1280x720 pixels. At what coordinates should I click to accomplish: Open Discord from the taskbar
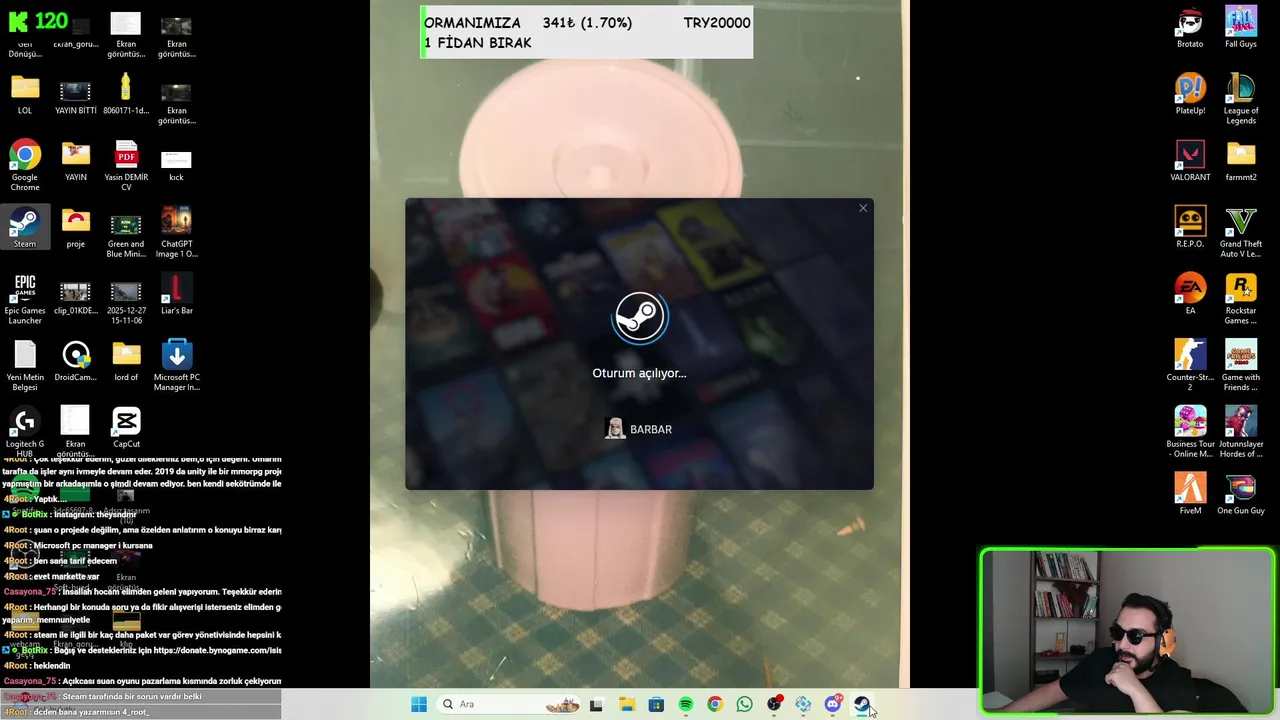point(832,705)
